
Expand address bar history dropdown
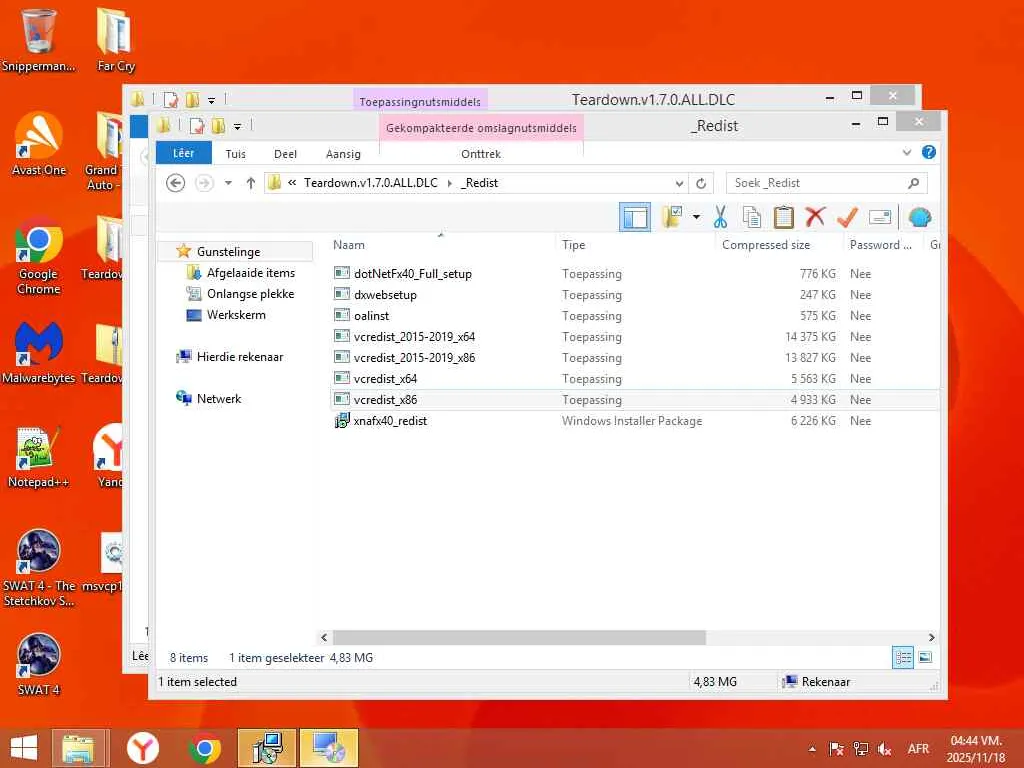point(679,184)
